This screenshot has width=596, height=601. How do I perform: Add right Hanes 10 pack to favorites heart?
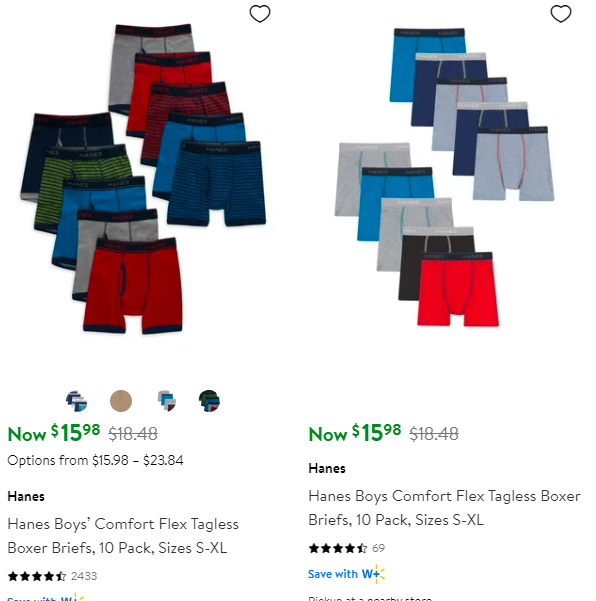561,14
